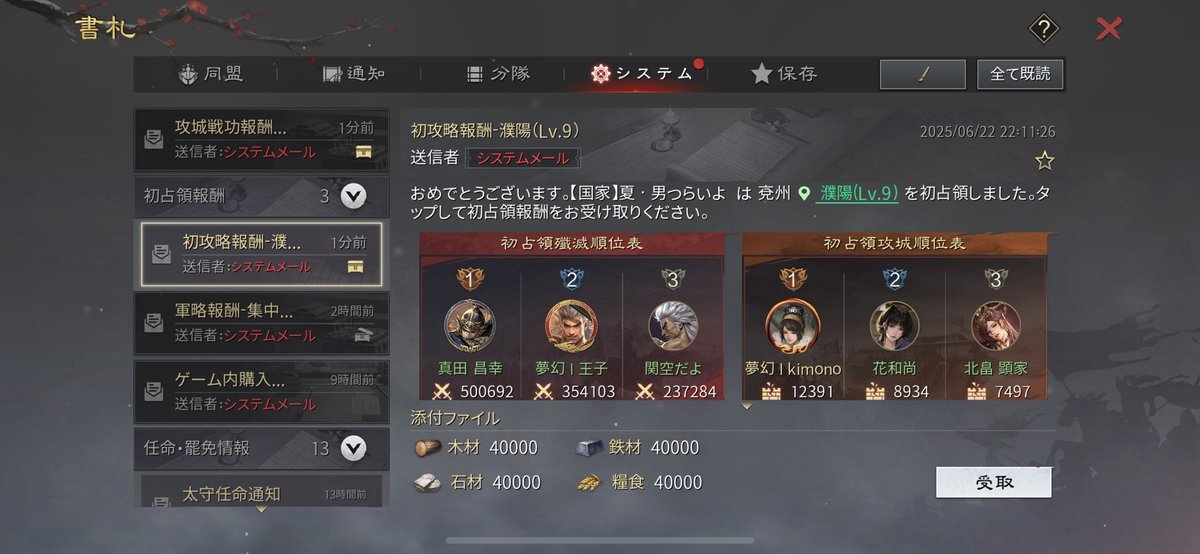The width and height of the screenshot is (1200, 554).
Task: Collapse the 任命·罷免情報 group
Action: click(x=353, y=449)
